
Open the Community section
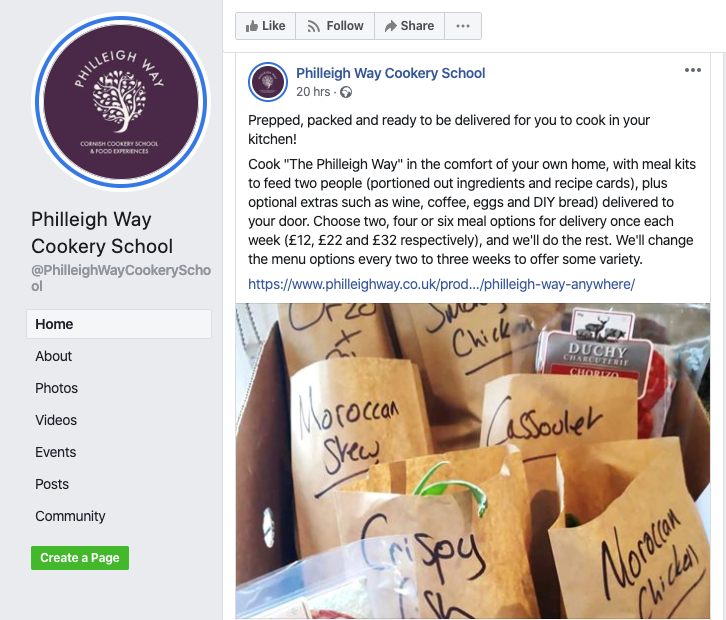[70, 516]
